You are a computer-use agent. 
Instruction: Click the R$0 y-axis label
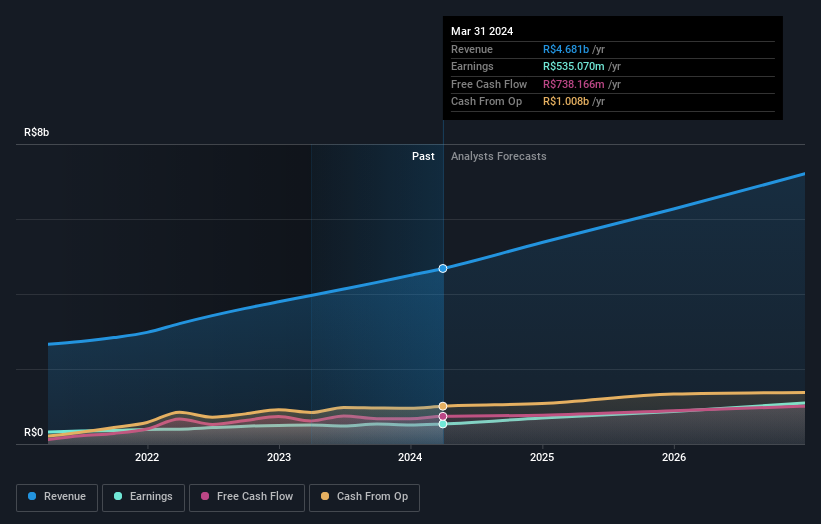[34, 432]
